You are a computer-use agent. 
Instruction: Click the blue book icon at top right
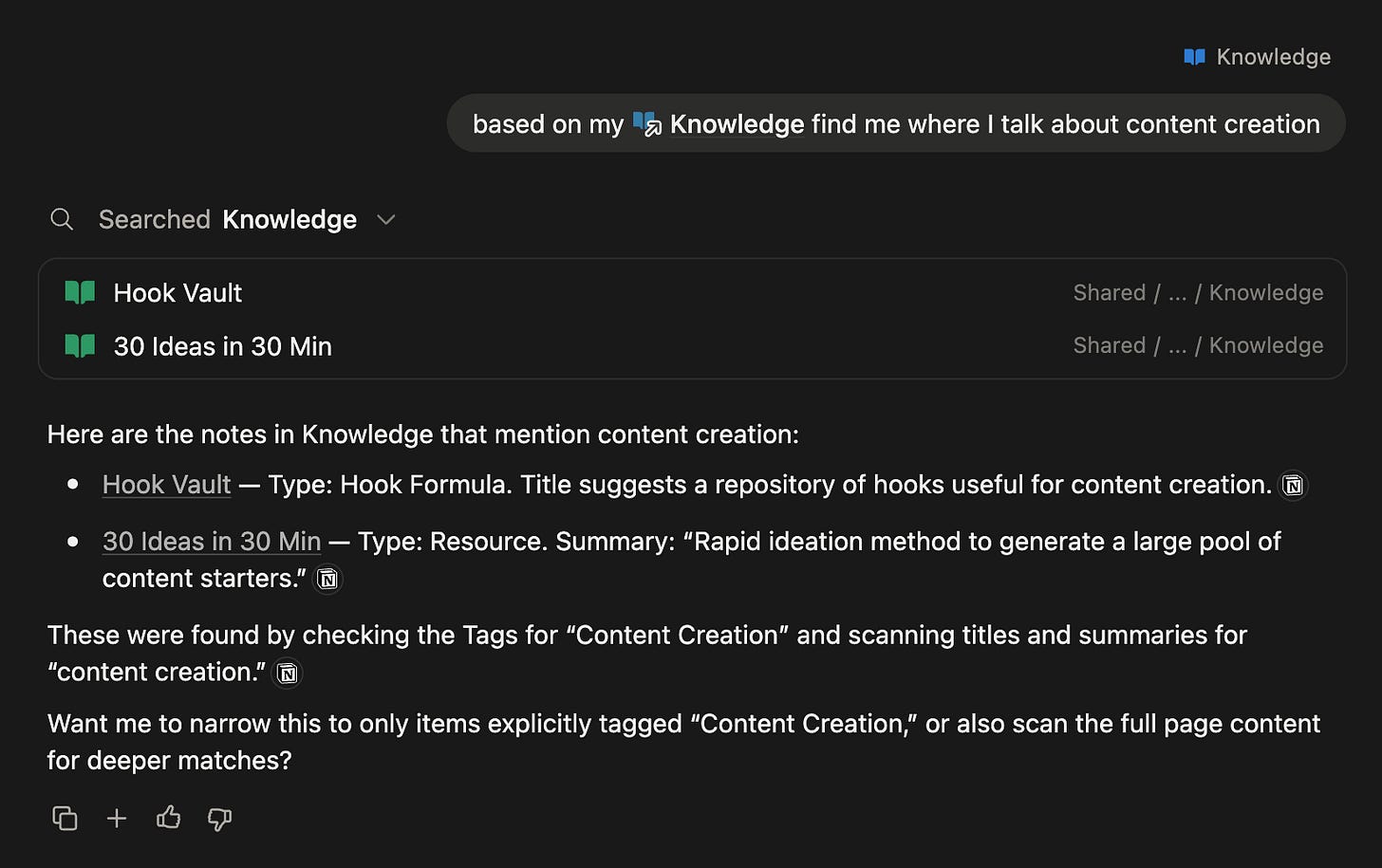tap(1194, 57)
